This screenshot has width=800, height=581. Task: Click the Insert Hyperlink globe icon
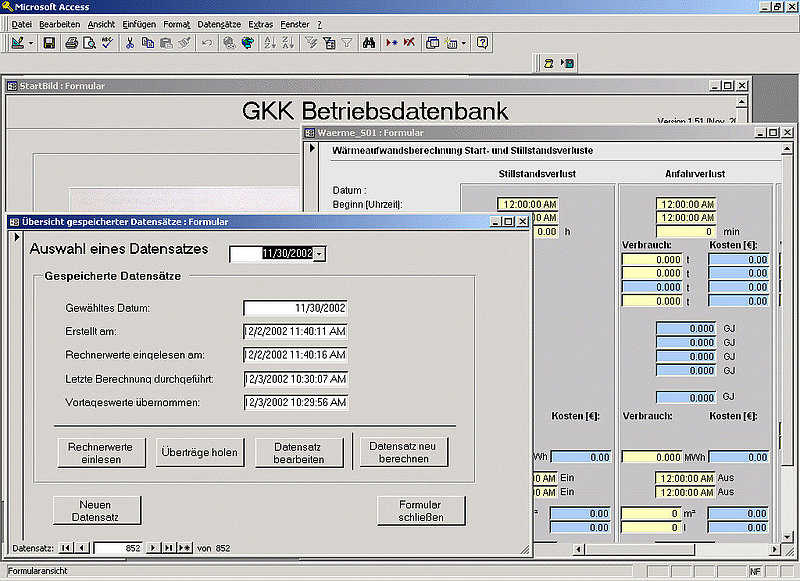tap(229, 43)
